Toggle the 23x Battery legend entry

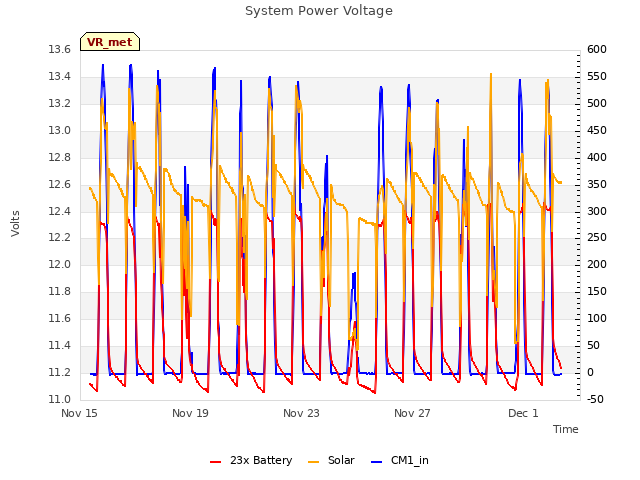(x=251, y=460)
